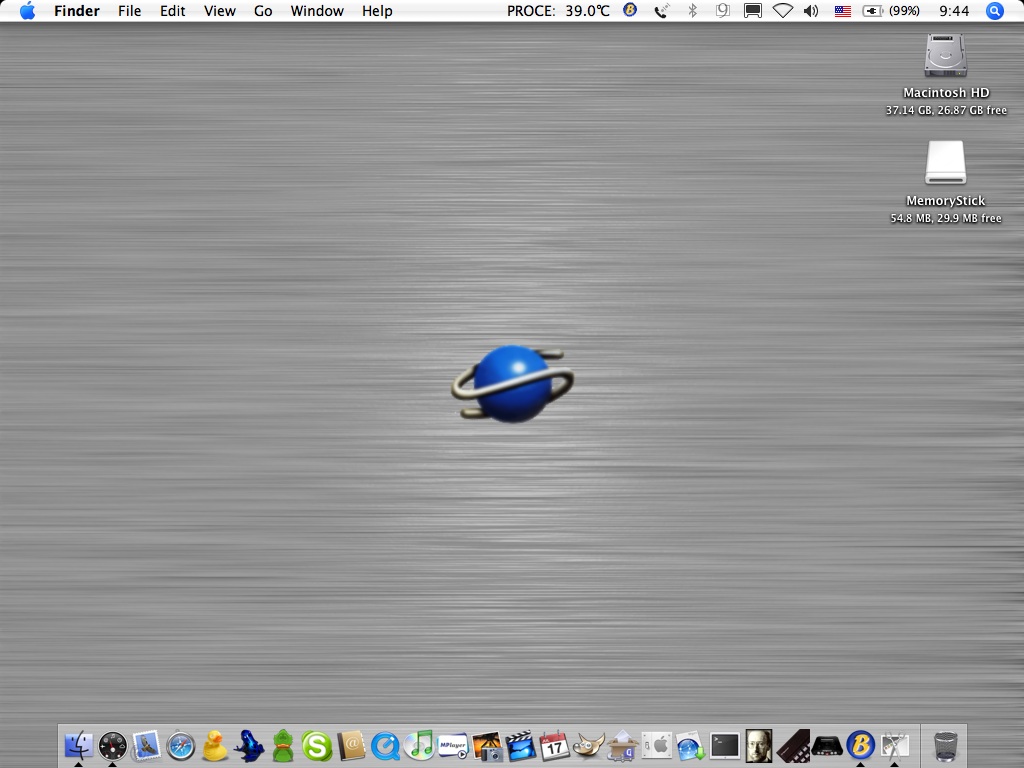The width and height of the screenshot is (1024, 768).
Task: Open Cyberduck yellow duck app
Action: point(215,745)
